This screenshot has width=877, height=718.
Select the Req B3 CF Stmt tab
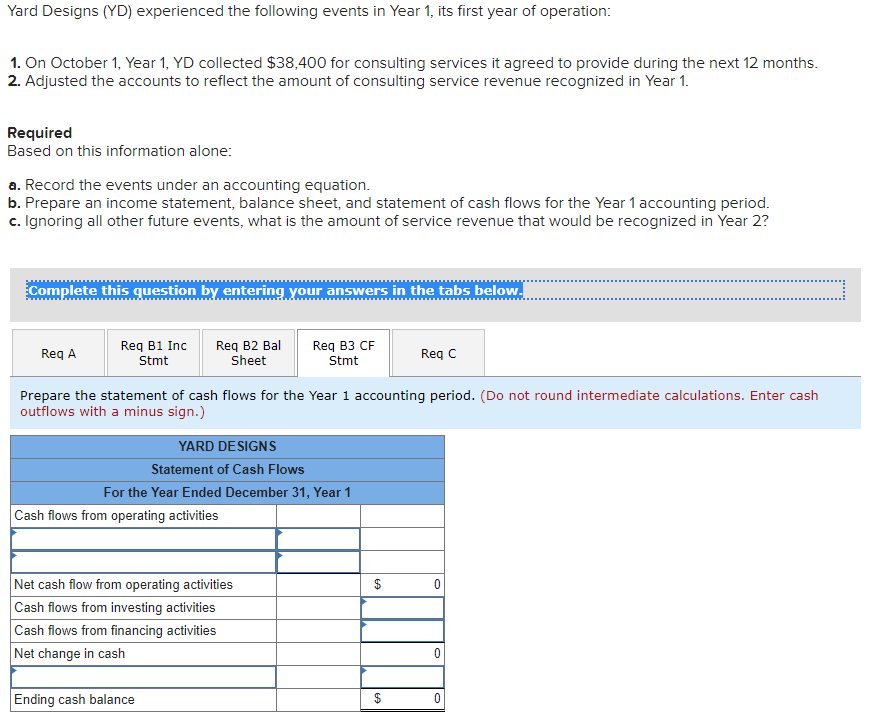342,352
